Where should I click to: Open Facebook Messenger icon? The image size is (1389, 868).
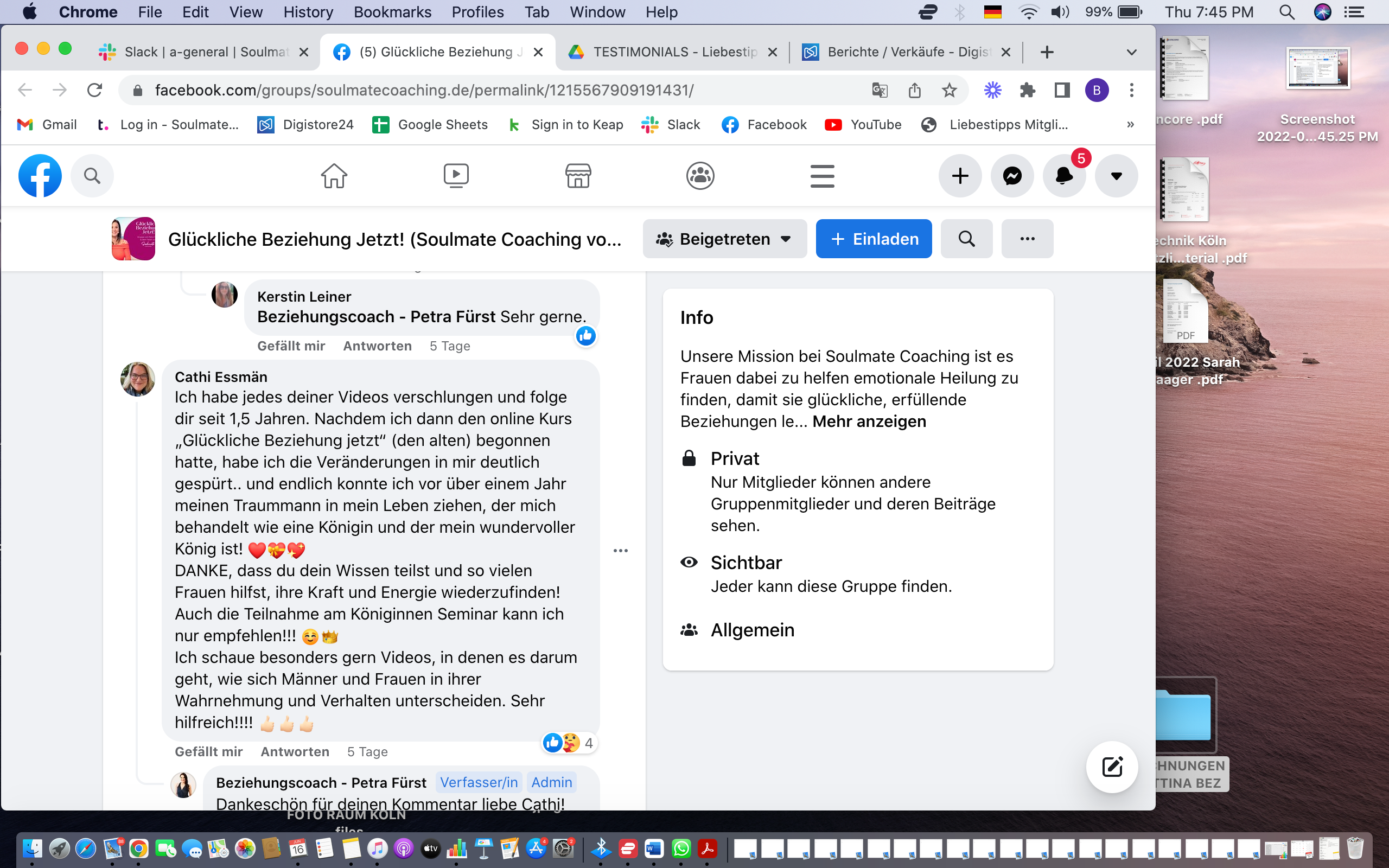(x=1012, y=176)
